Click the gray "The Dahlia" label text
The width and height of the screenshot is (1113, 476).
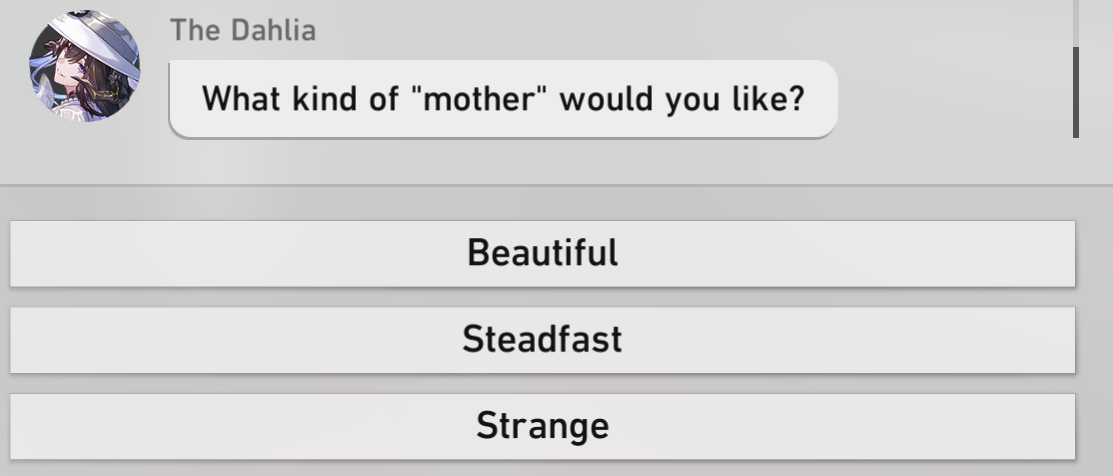pyautogui.click(x=243, y=31)
